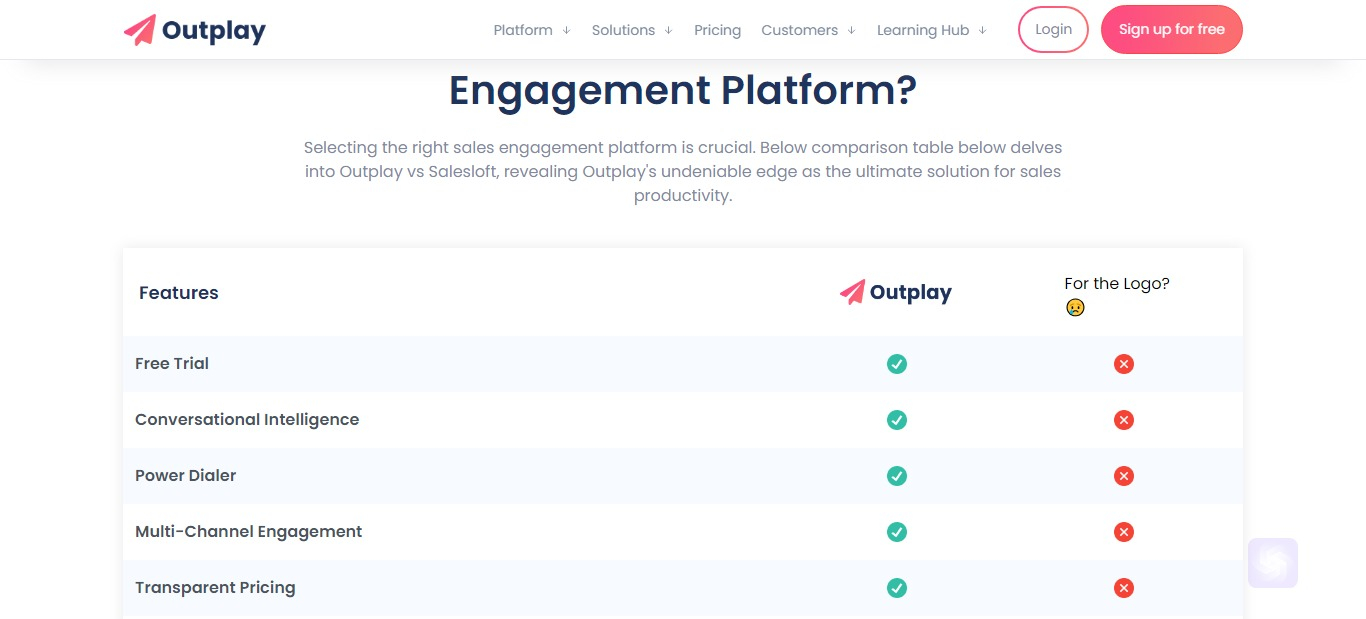Expand the Platform dropdown arrow
The image size is (1366, 619).
(x=566, y=30)
